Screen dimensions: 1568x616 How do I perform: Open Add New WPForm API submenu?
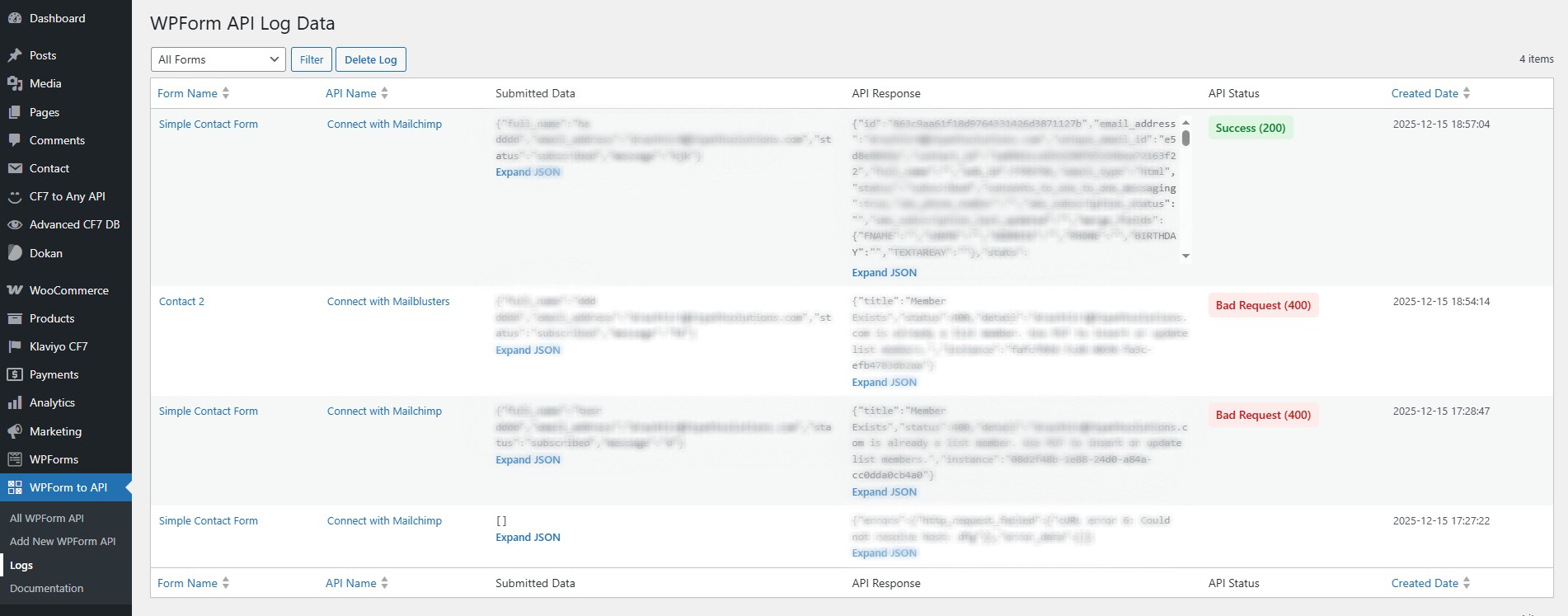(x=63, y=542)
